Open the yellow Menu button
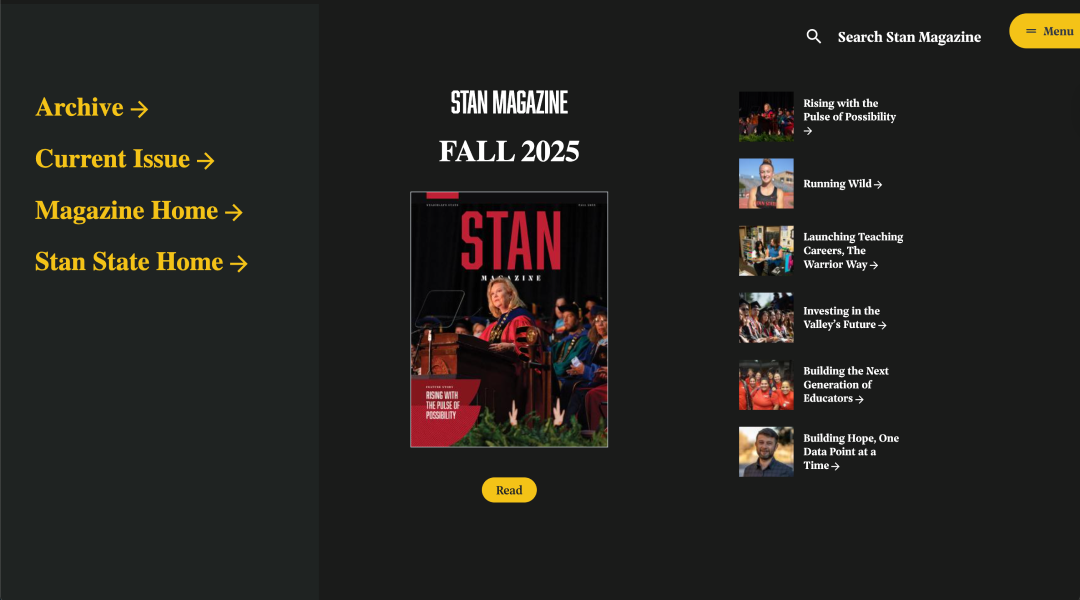This screenshot has height=600, width=1080. (x=1045, y=31)
